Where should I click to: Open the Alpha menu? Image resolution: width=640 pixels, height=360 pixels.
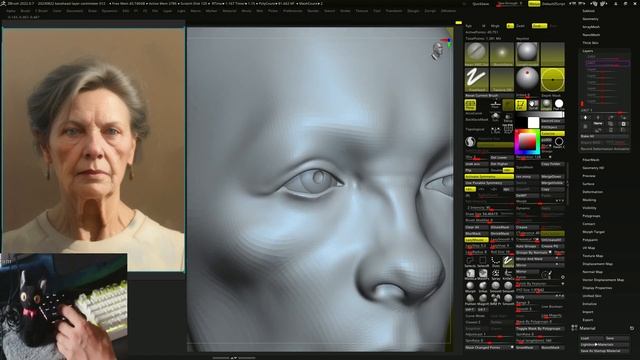[x=11, y=11]
